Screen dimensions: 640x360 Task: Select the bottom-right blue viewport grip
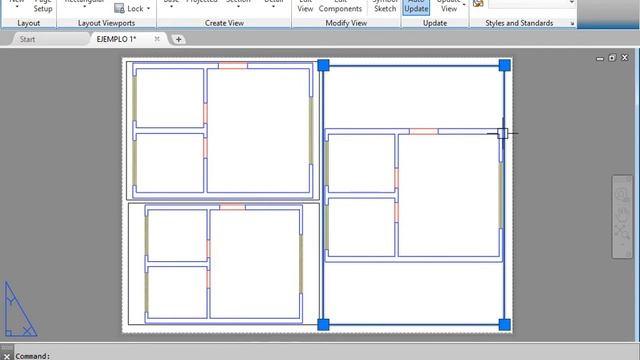(504, 324)
